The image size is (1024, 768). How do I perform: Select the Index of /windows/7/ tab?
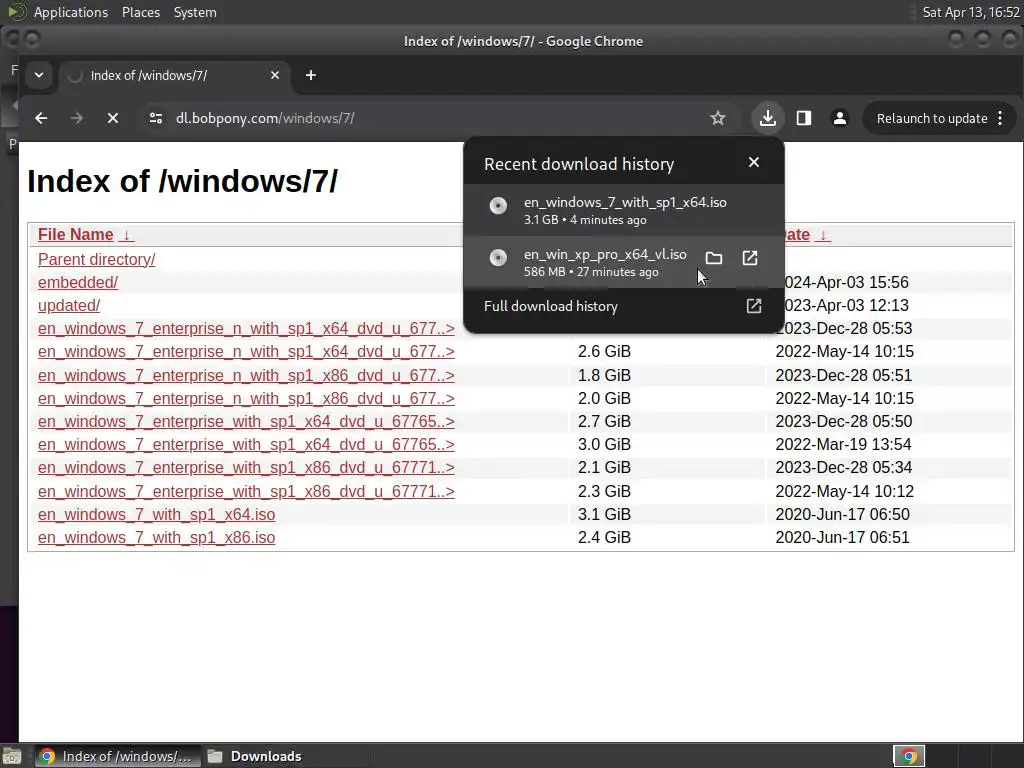(x=172, y=75)
